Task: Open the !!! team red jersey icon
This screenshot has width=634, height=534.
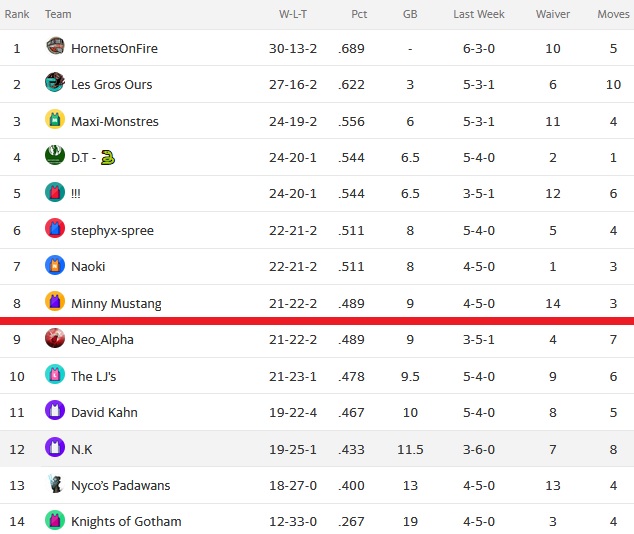Action: [55, 192]
